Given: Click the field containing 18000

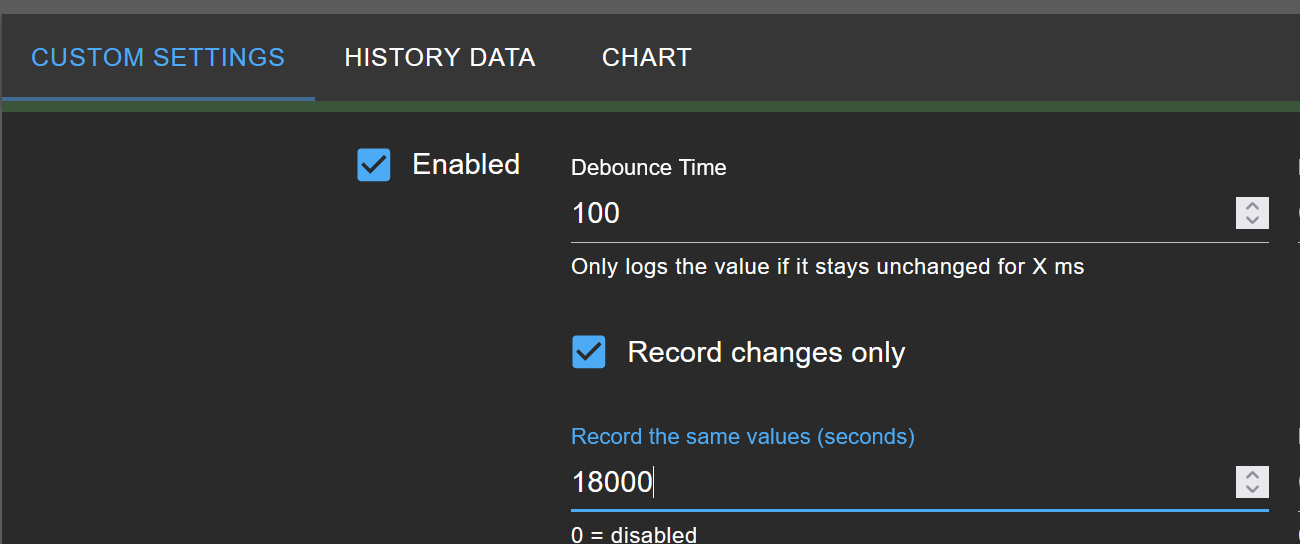Looking at the screenshot, I should click(x=902, y=483).
